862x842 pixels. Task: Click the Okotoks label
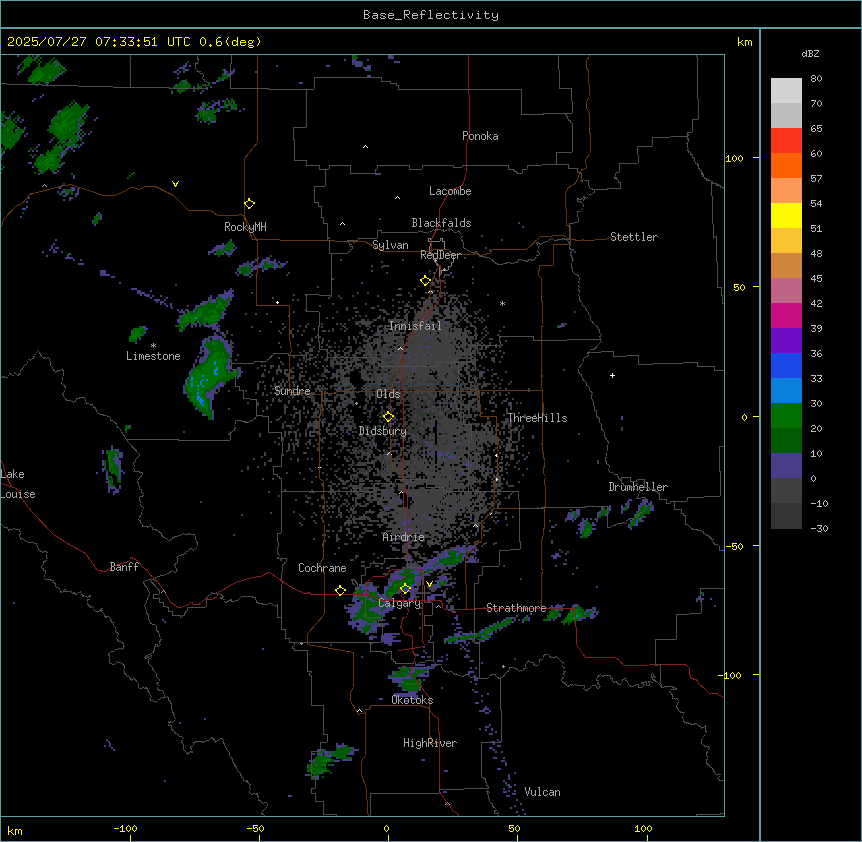pos(412,700)
